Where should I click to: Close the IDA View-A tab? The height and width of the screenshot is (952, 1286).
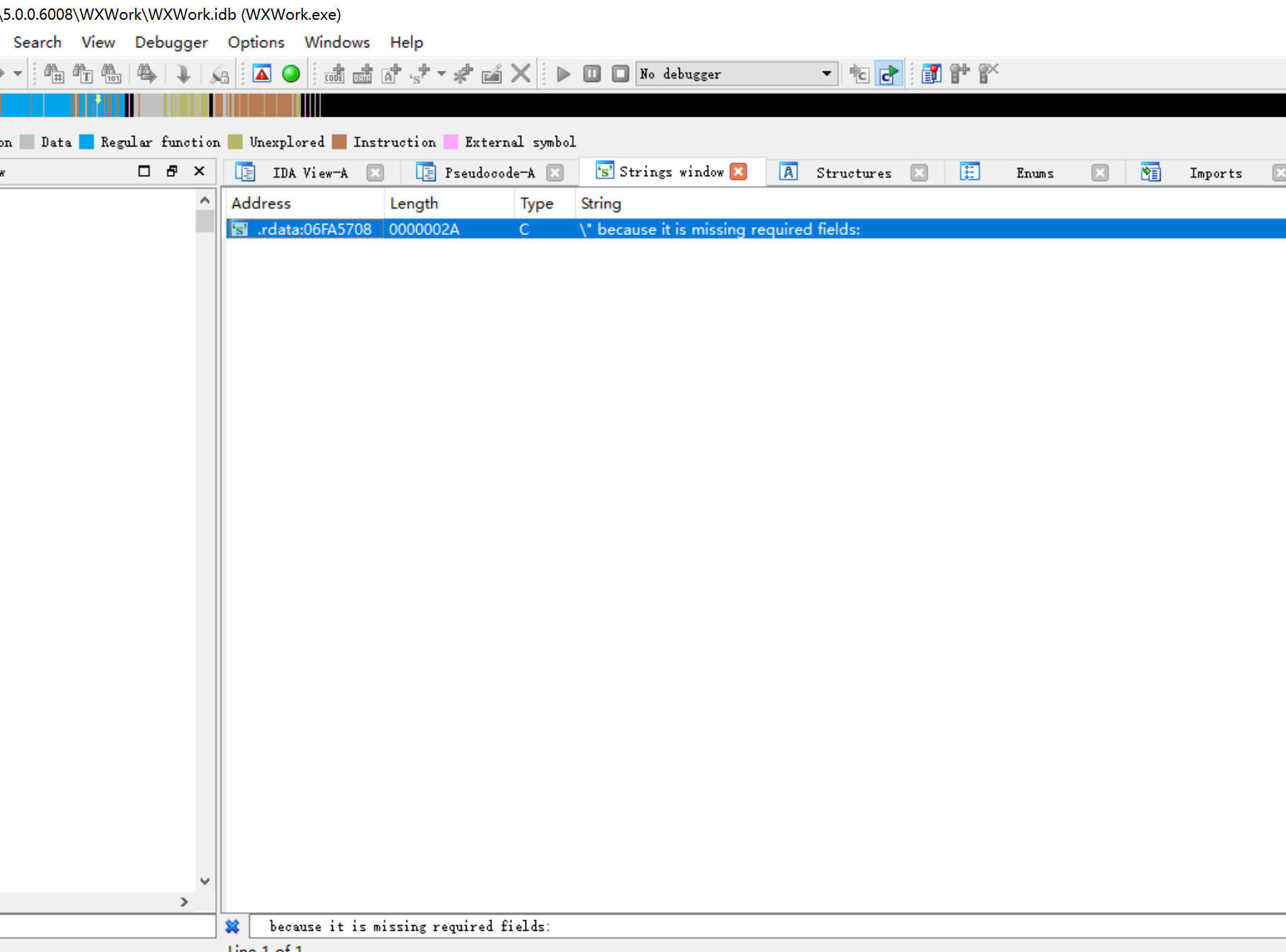click(375, 173)
